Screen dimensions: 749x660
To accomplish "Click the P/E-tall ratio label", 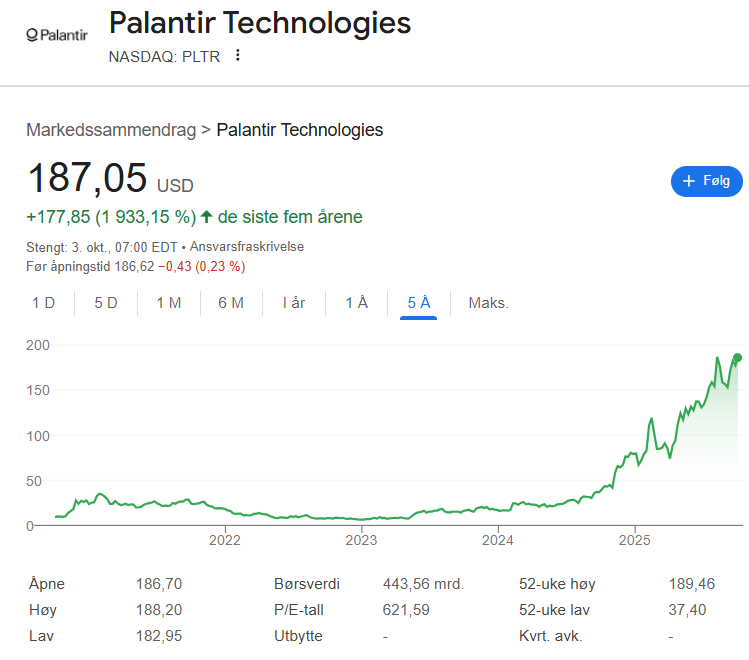I will (299, 610).
